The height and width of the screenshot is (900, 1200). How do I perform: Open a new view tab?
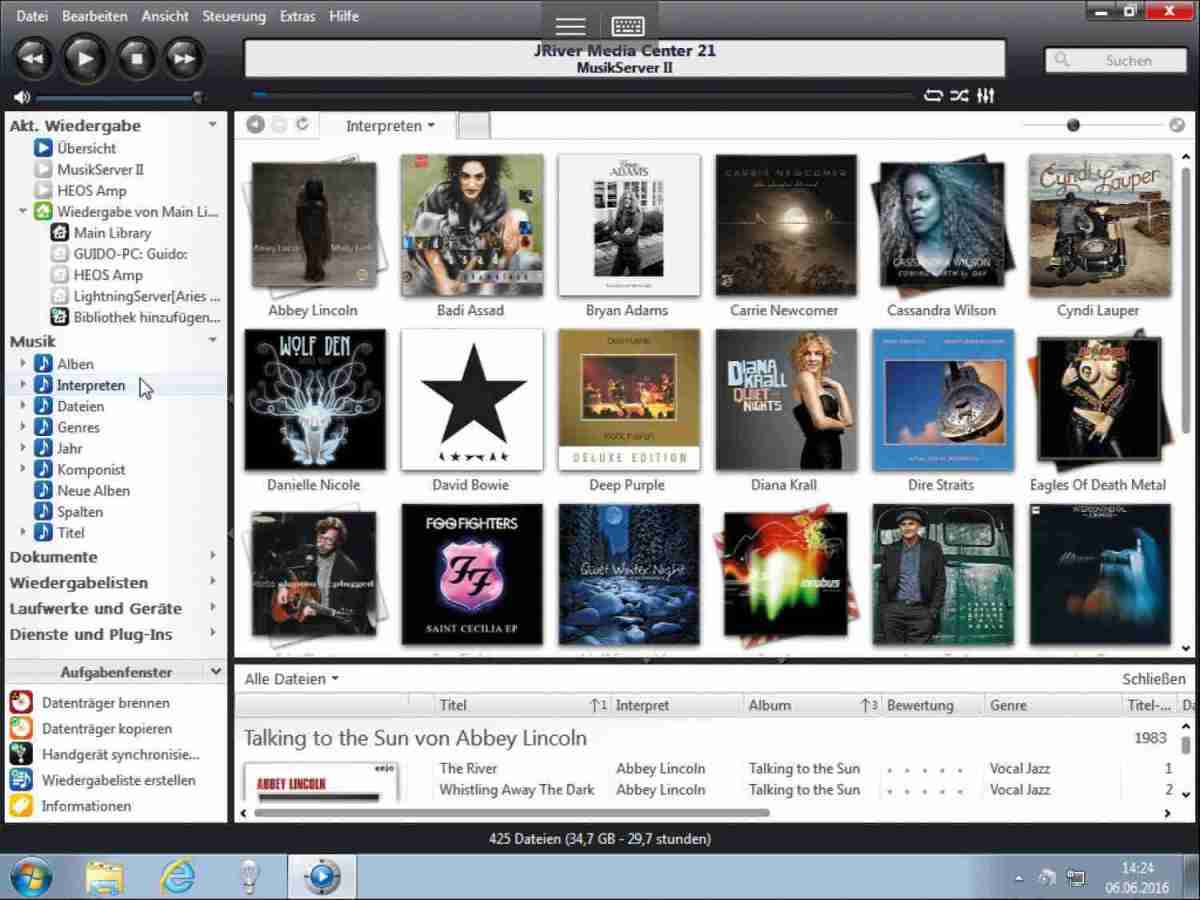point(474,126)
